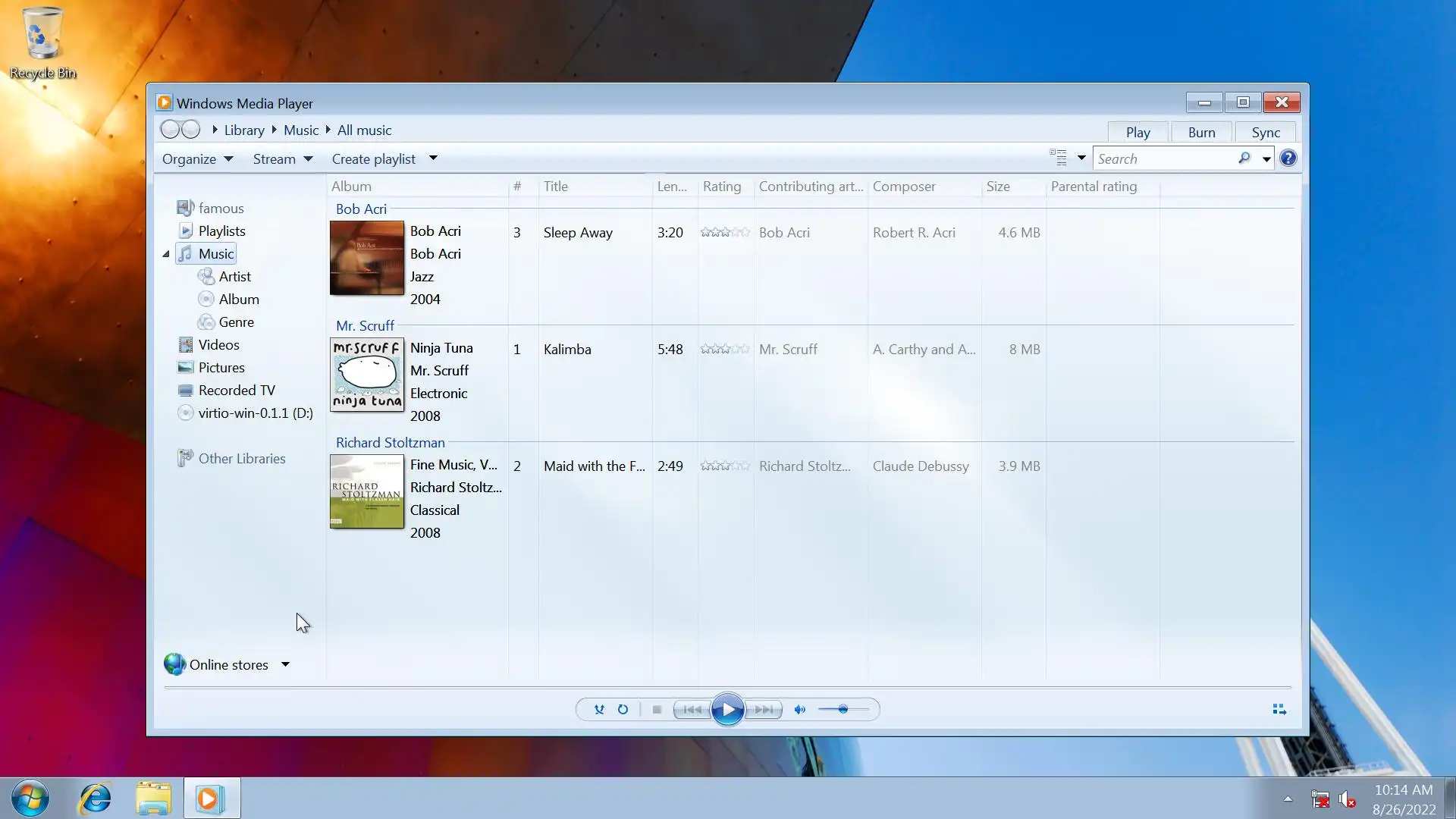
Task: Adjust the volume slider
Action: click(843, 710)
